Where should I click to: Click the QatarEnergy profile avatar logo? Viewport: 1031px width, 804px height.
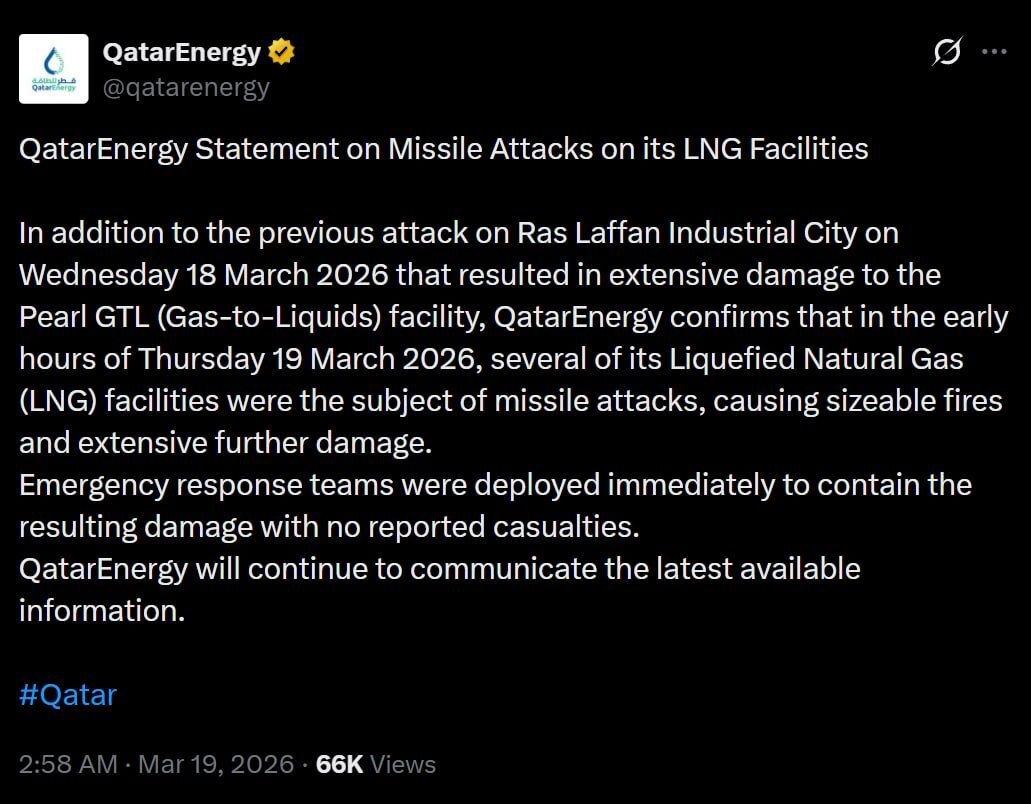click(54, 69)
